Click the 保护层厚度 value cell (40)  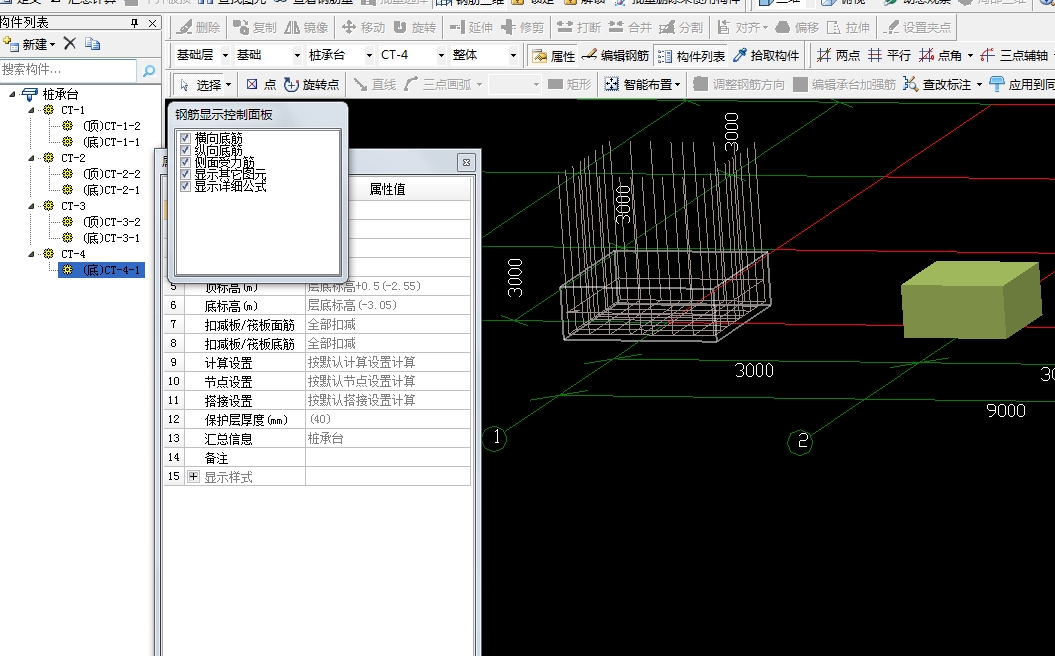click(388, 419)
